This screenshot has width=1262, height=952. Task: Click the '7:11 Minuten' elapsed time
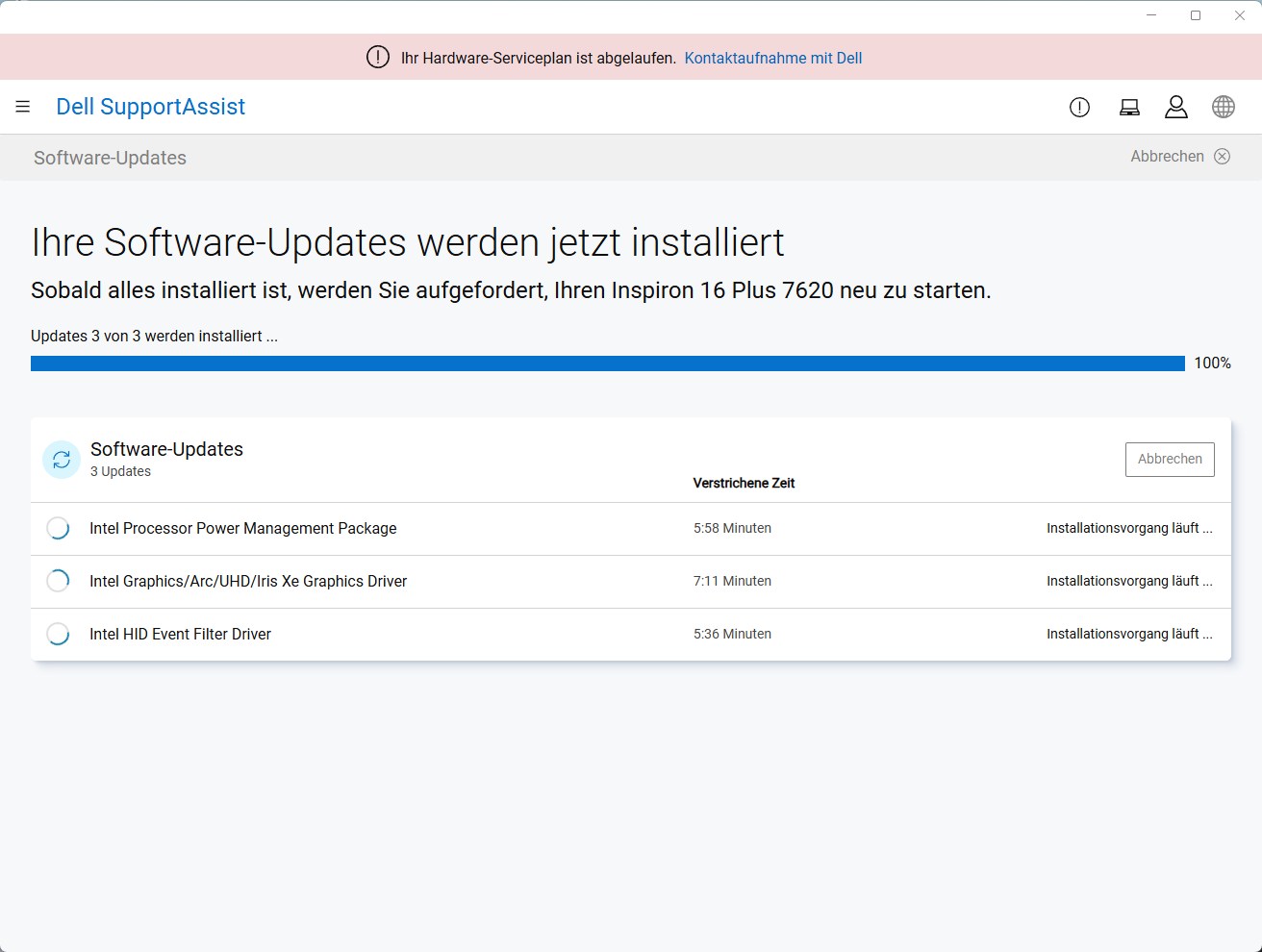coord(732,581)
